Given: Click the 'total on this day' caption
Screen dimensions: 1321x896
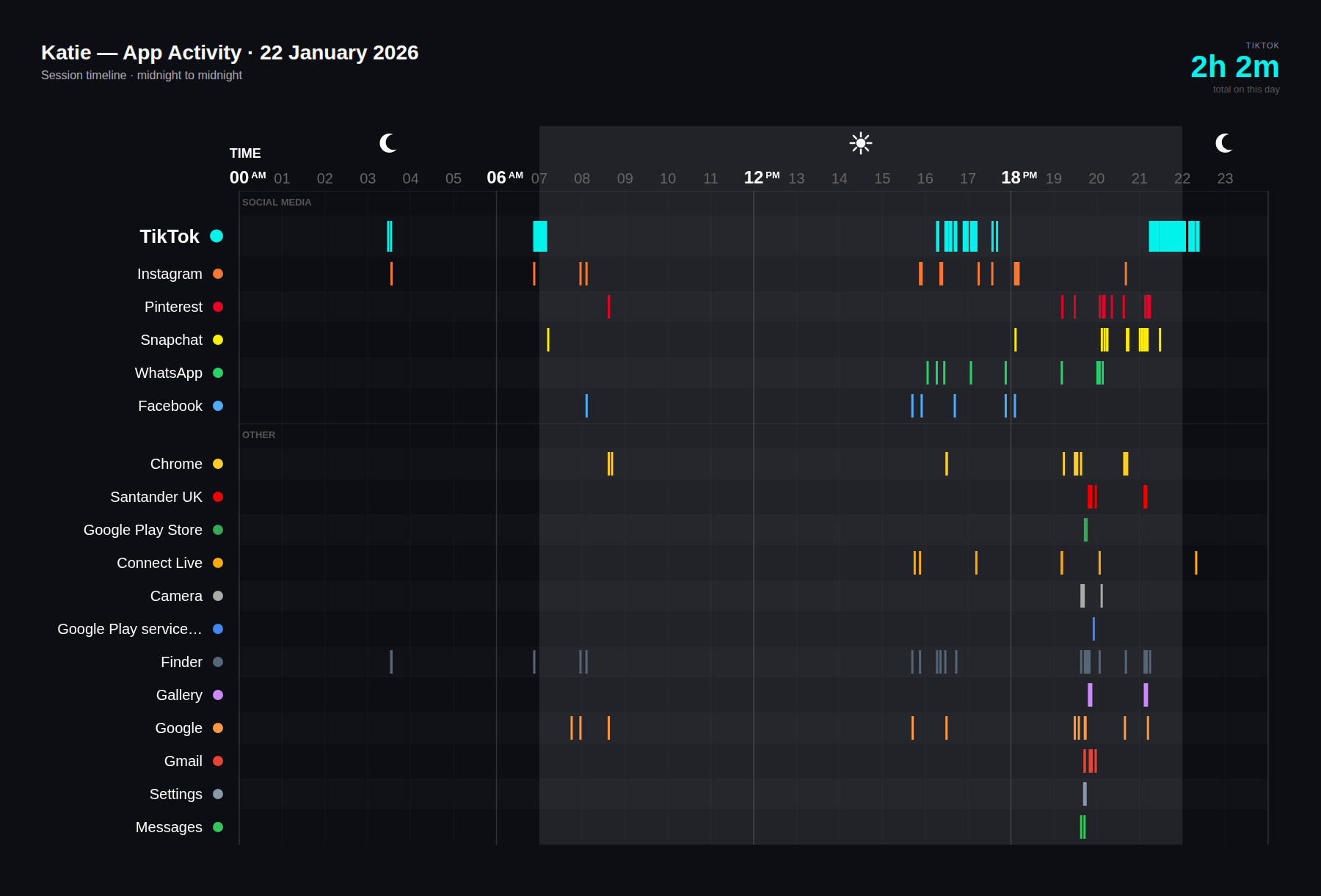Looking at the screenshot, I should click(1246, 90).
